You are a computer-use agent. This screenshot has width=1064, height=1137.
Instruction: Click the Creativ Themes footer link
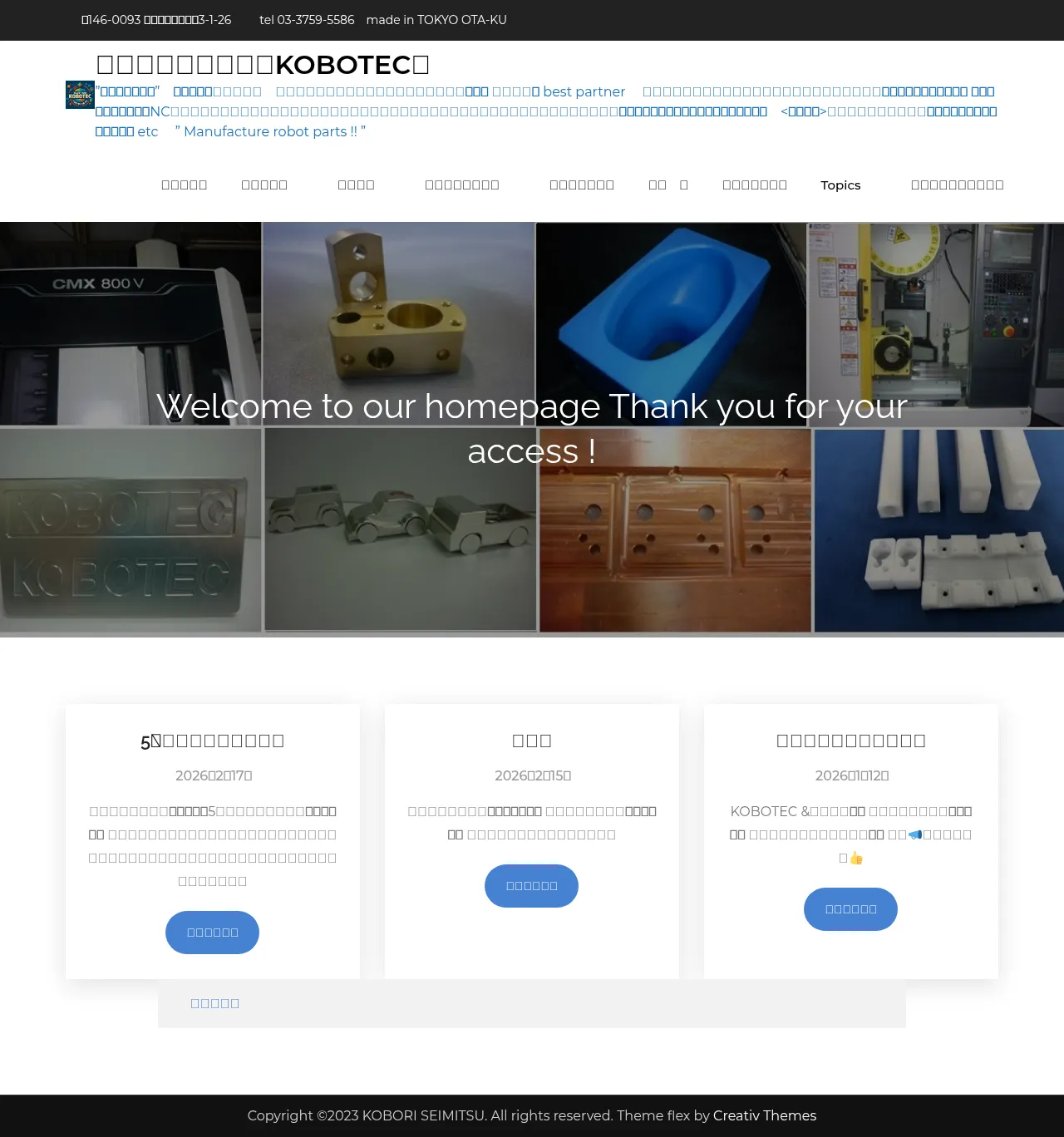click(x=764, y=1115)
